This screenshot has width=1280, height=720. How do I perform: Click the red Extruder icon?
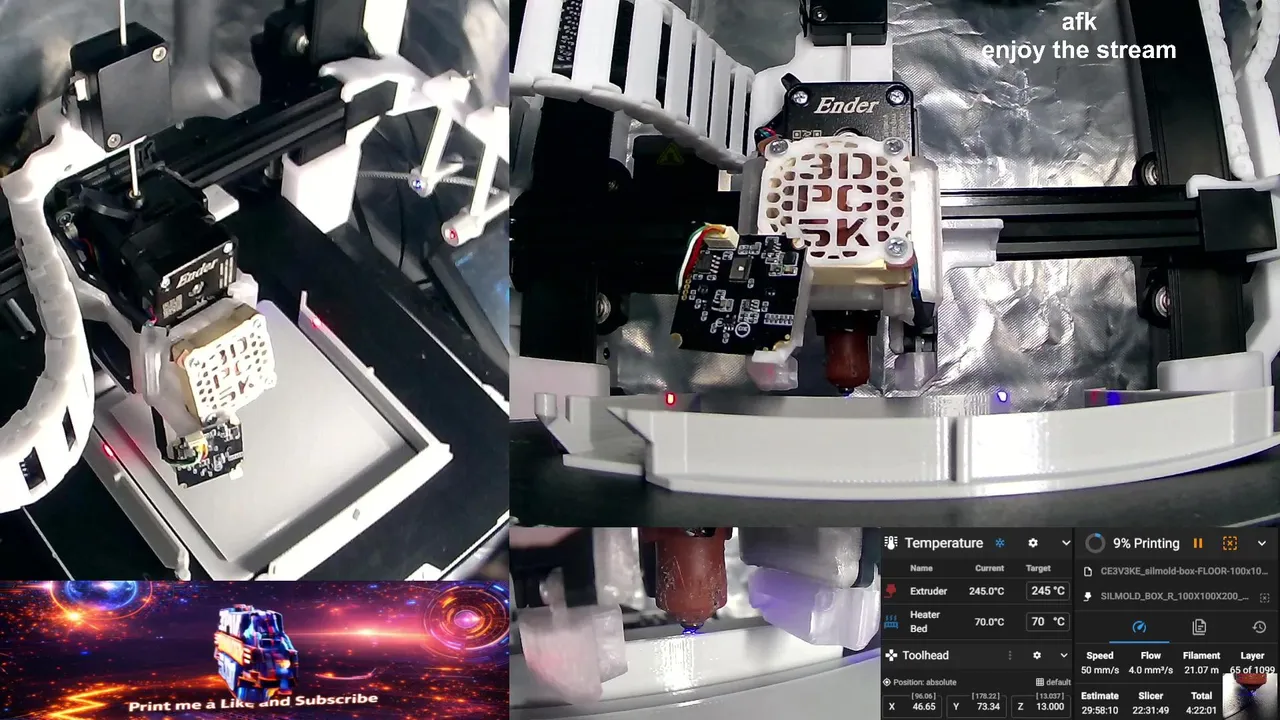click(x=892, y=591)
